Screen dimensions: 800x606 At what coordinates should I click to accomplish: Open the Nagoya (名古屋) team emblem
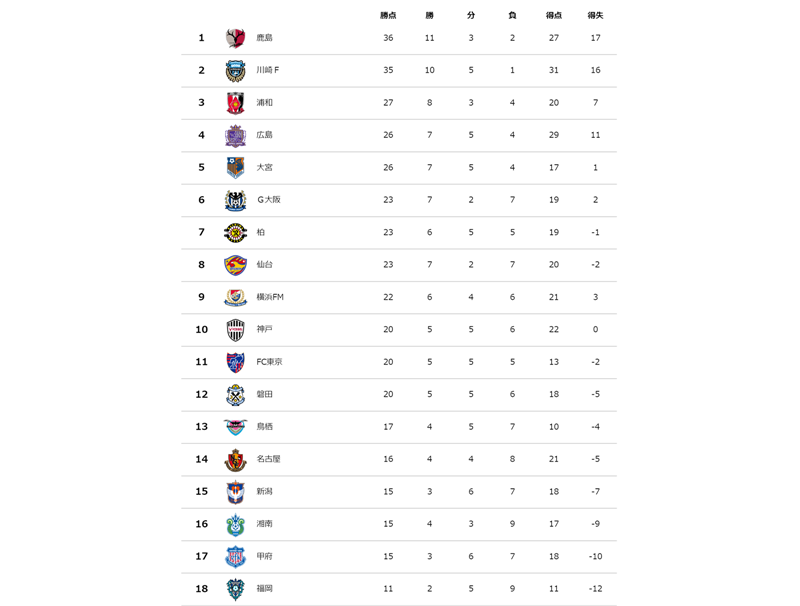[x=235, y=460]
